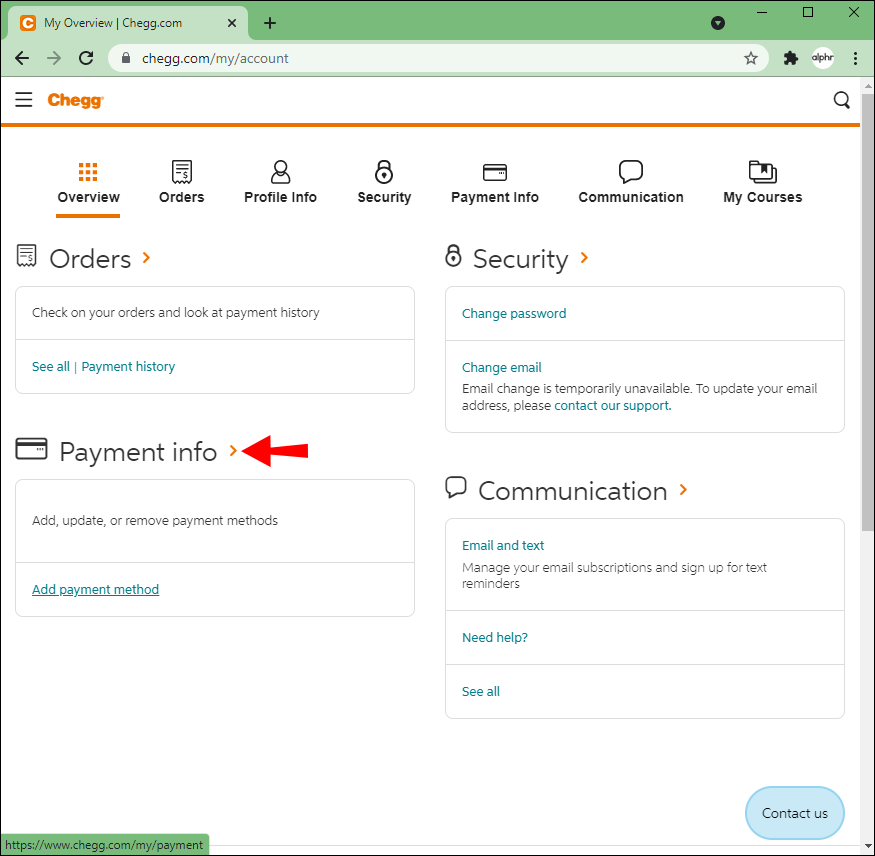The image size is (875, 856).
Task: Expand the Payment info section chevron
Action: (x=233, y=451)
